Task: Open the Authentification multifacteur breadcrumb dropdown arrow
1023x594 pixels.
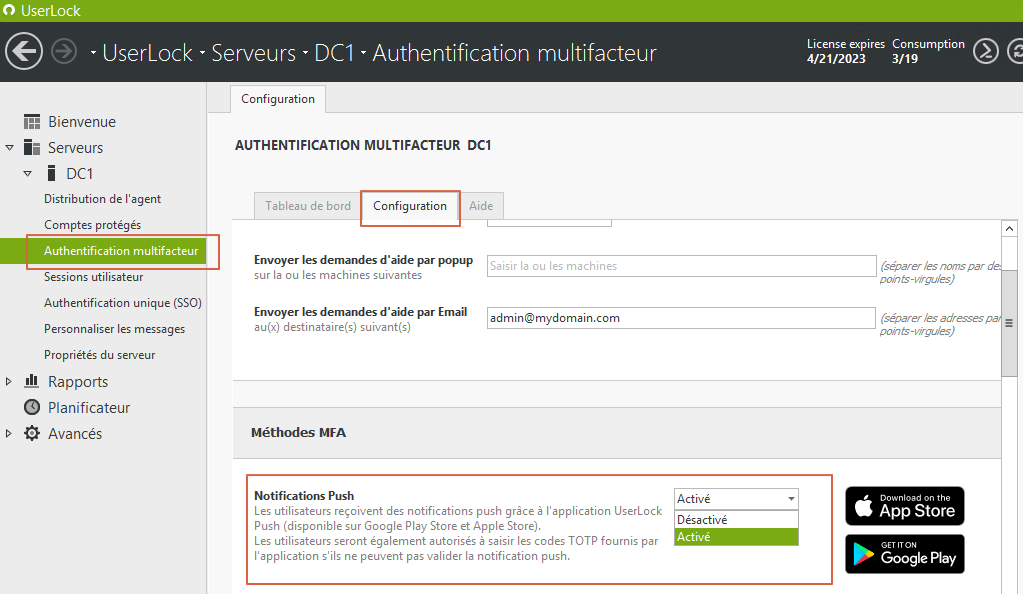Action: [363, 53]
